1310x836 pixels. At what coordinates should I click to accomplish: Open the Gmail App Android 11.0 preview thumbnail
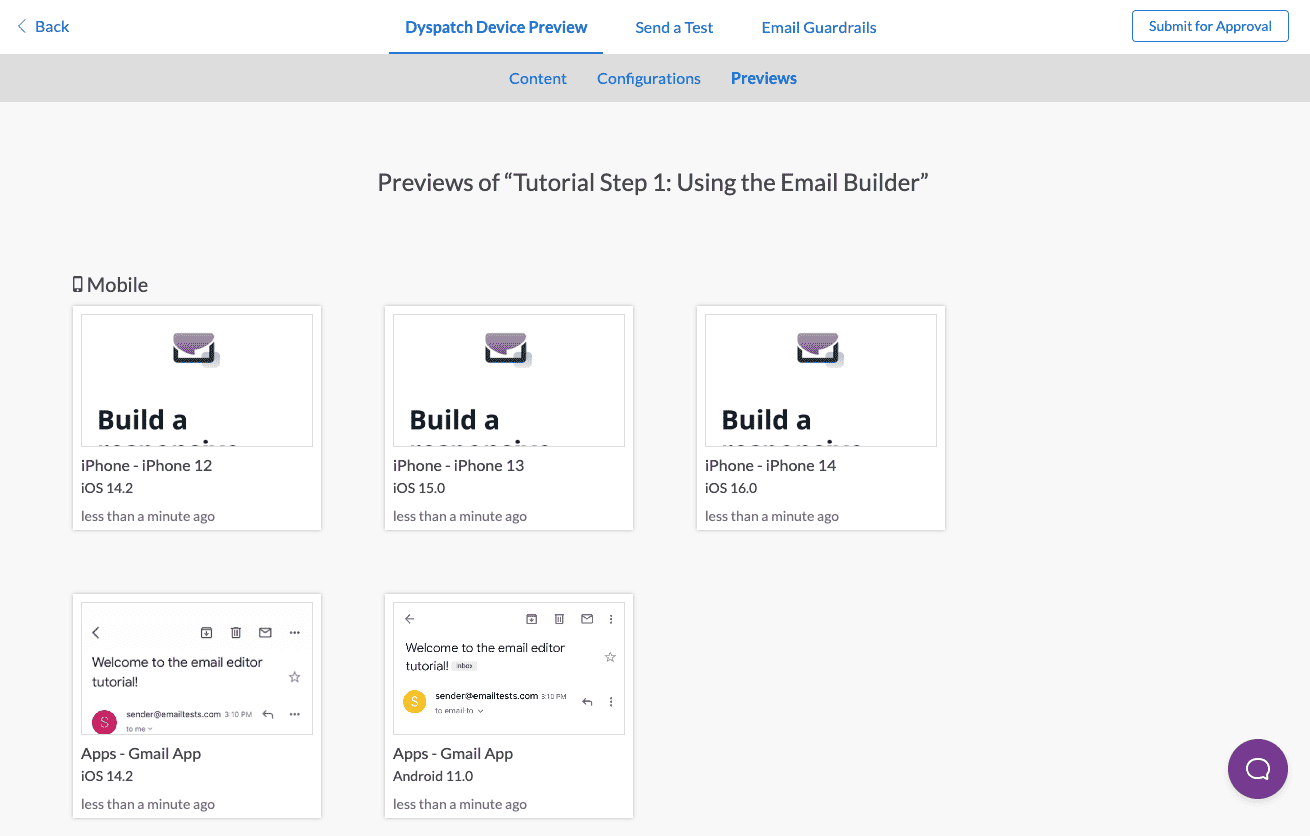[x=509, y=668]
